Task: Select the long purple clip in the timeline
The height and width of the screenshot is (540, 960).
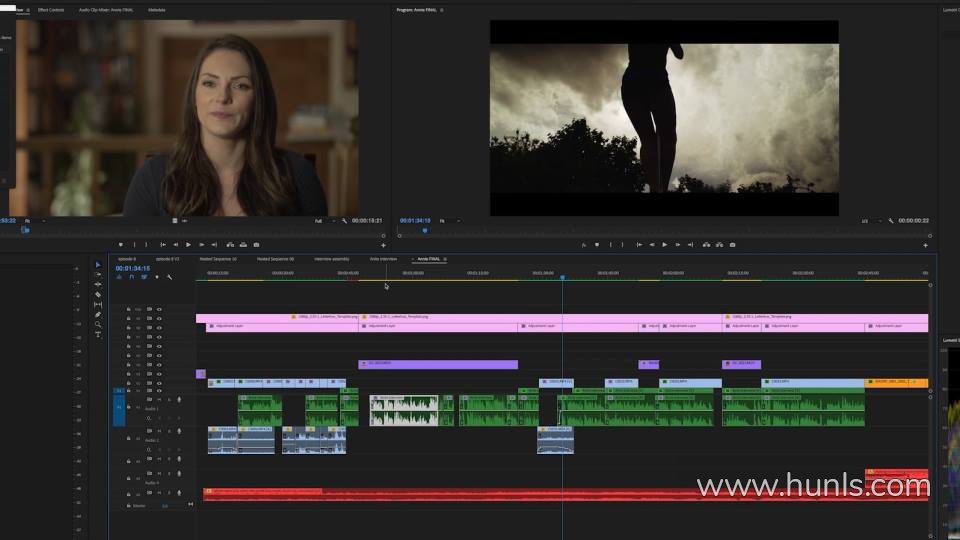Action: click(x=438, y=364)
